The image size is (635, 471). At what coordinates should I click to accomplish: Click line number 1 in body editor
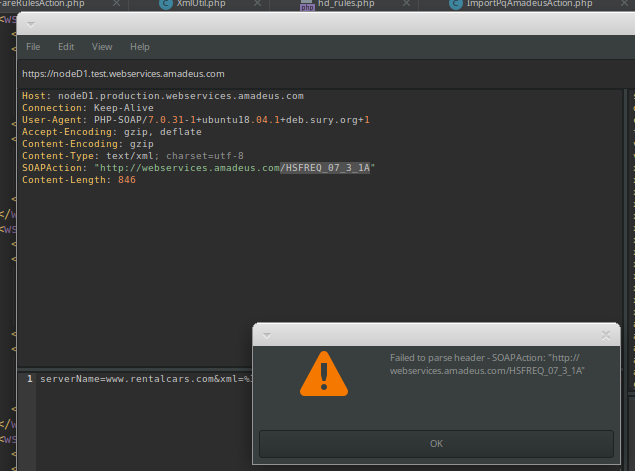30,379
